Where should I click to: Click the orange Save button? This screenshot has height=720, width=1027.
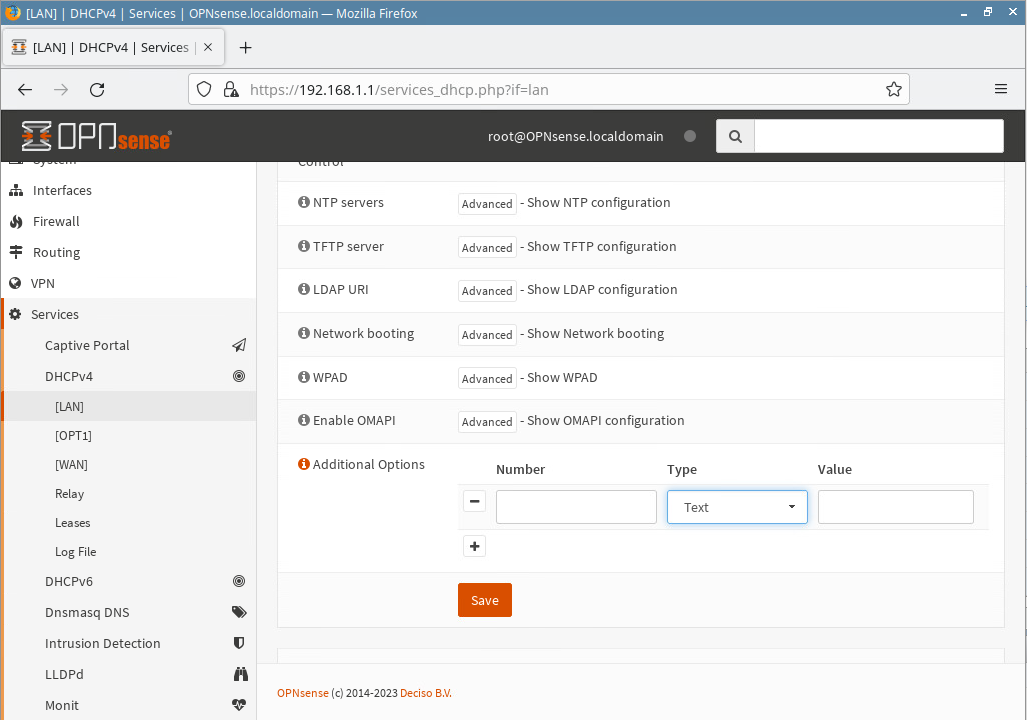[484, 600]
